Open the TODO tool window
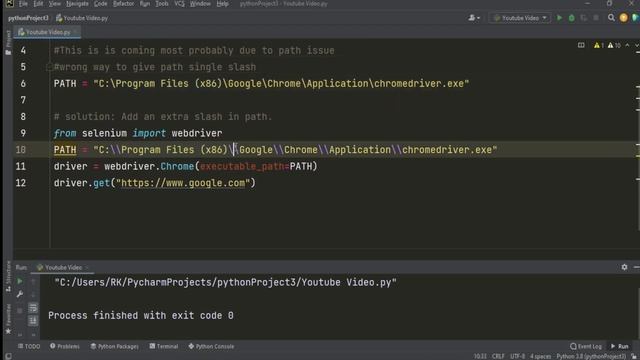 (29, 346)
